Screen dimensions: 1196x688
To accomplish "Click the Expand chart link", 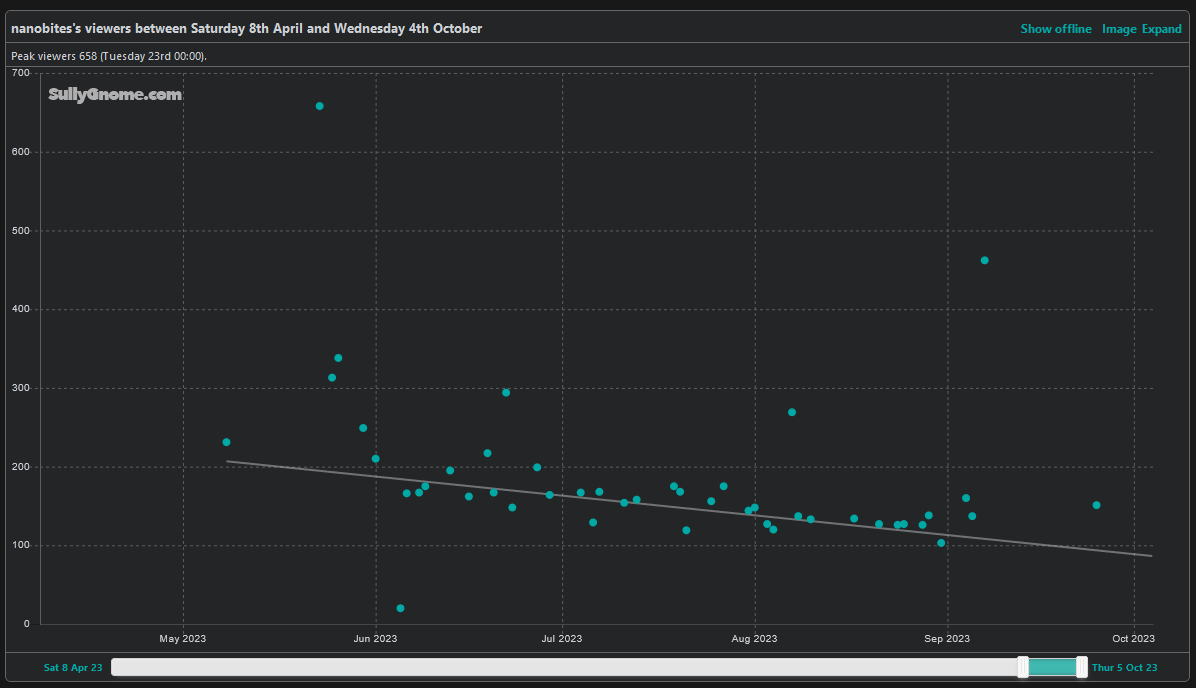I will click(1162, 29).
